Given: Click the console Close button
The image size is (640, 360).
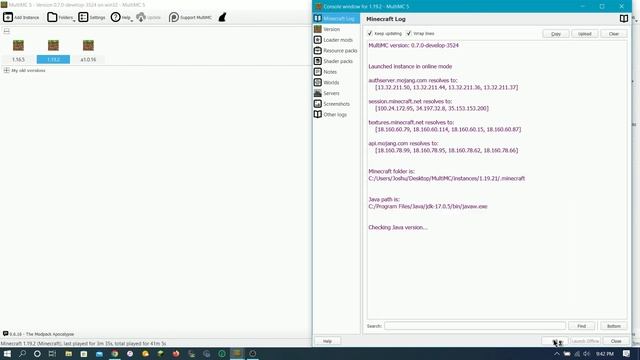Looking at the screenshot, I should pyautogui.click(x=616, y=341).
